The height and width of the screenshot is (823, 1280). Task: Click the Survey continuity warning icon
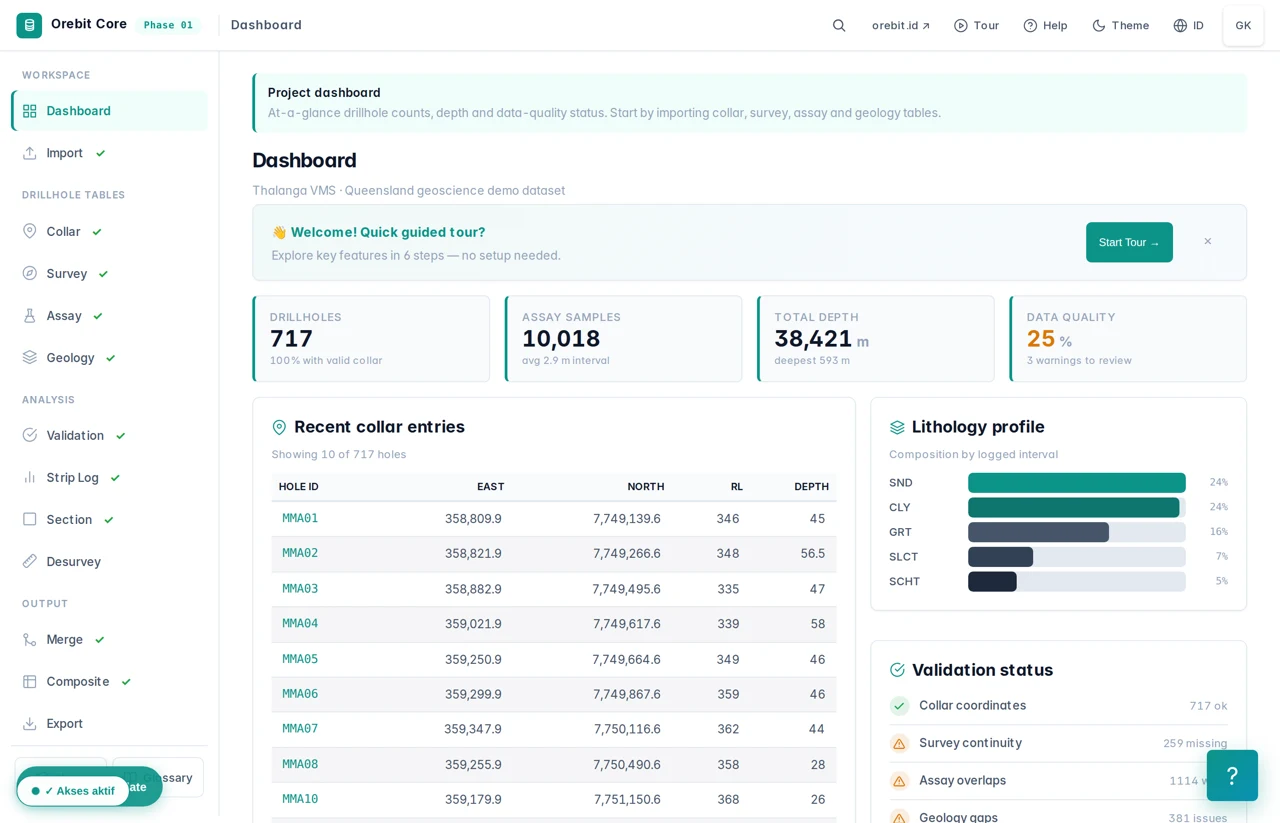[899, 743]
